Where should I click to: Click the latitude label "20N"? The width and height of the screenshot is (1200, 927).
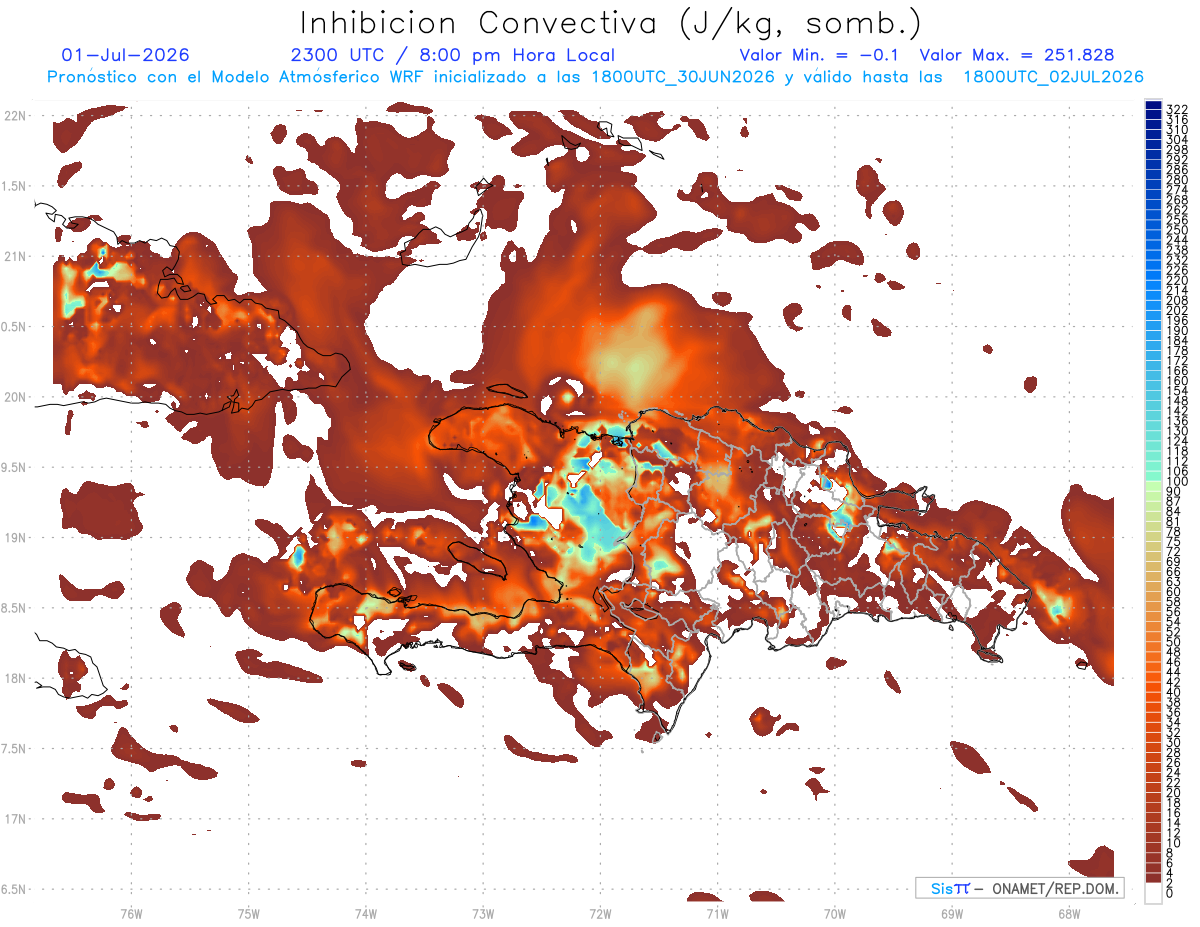coord(15,397)
